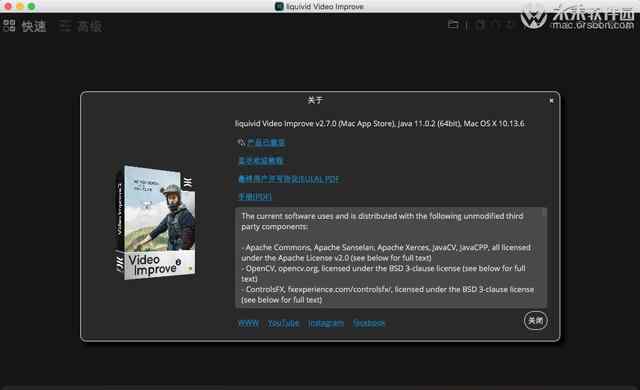The height and width of the screenshot is (390, 640).
Task: Click the link next to the key icon
Action: point(266,142)
